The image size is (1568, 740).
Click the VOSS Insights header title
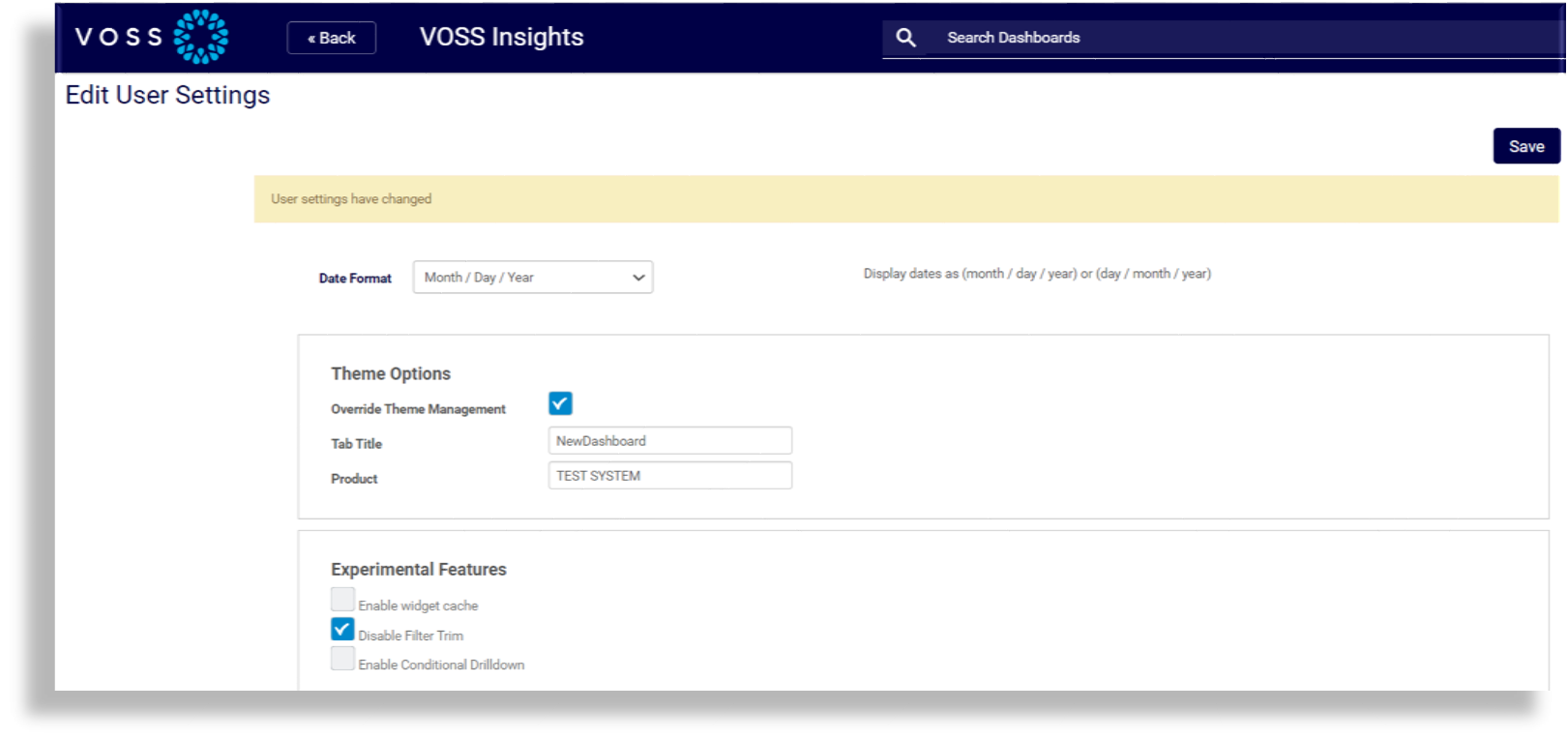coord(501,37)
